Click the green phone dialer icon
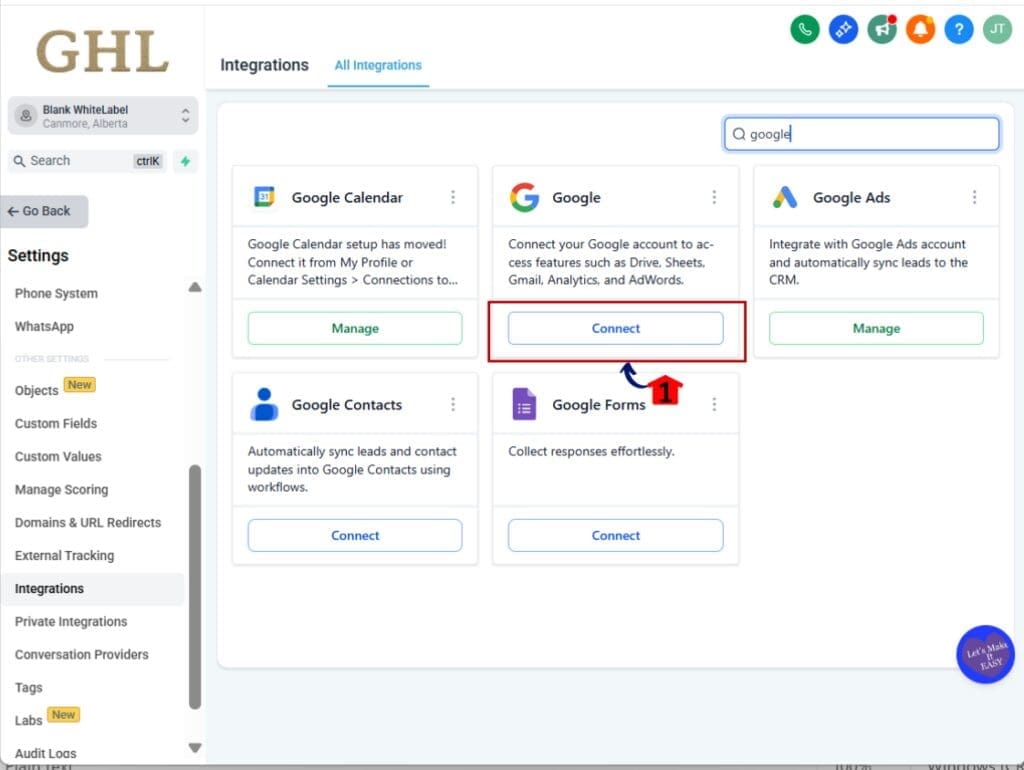The width and height of the screenshot is (1024, 770). pyautogui.click(x=805, y=29)
